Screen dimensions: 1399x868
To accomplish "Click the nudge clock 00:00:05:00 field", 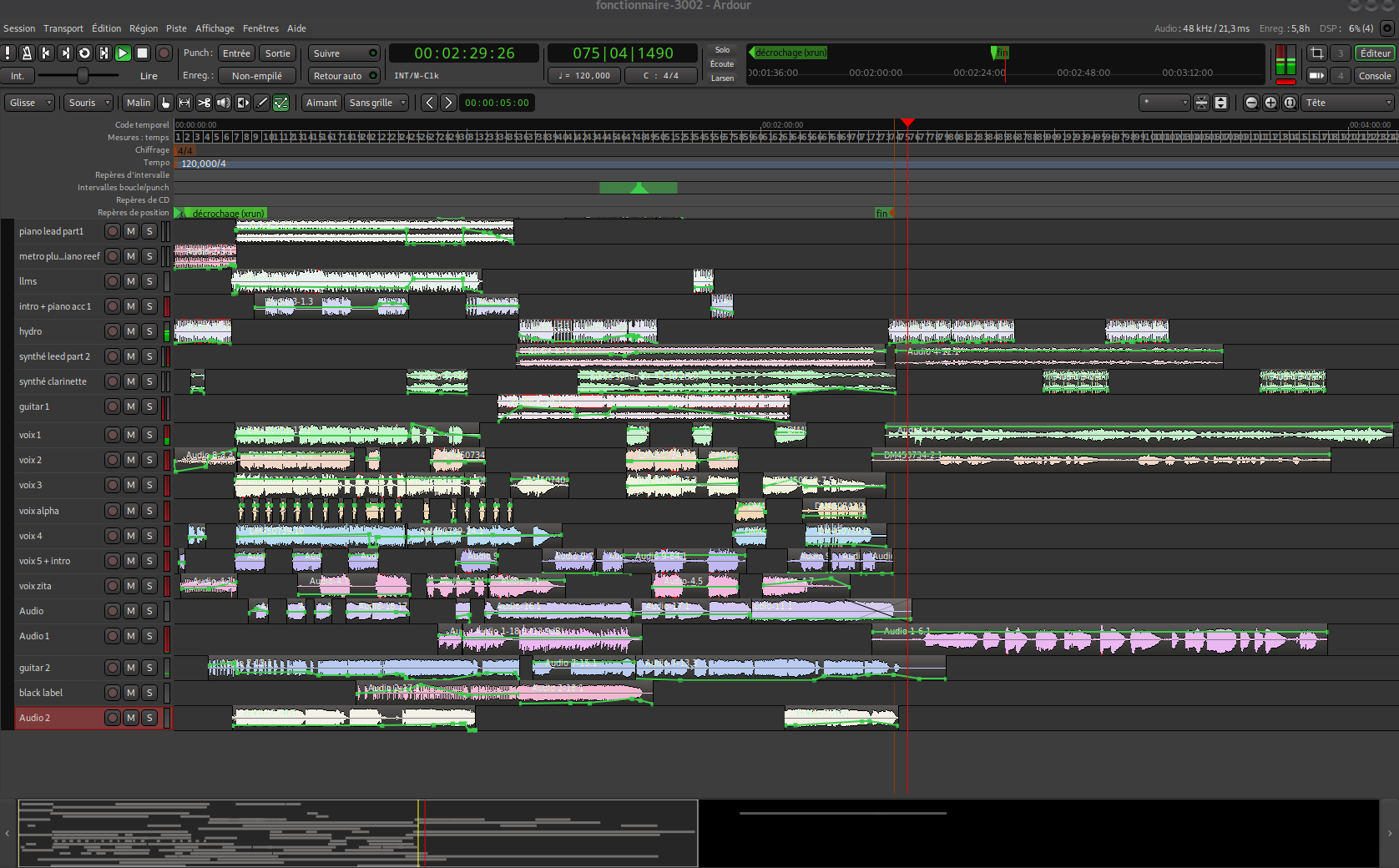I will 497,103.
